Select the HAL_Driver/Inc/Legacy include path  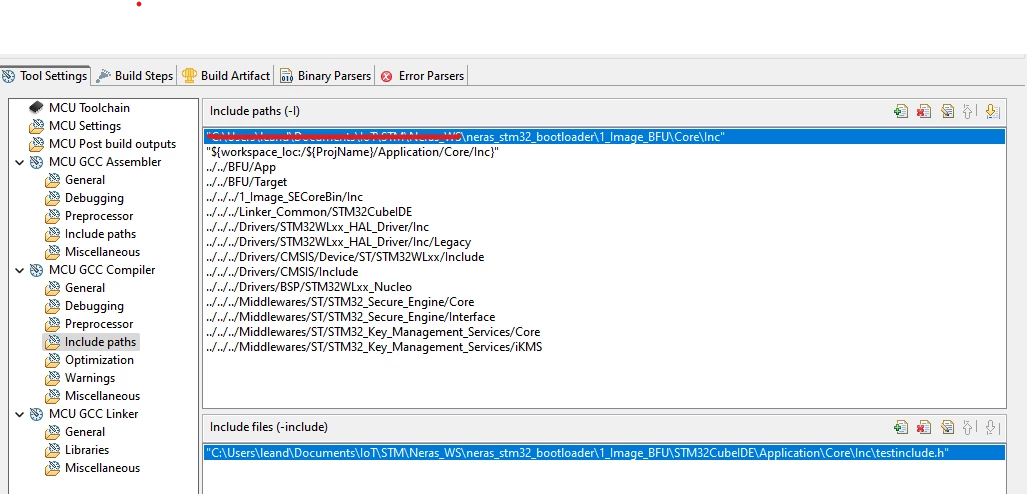click(604, 242)
